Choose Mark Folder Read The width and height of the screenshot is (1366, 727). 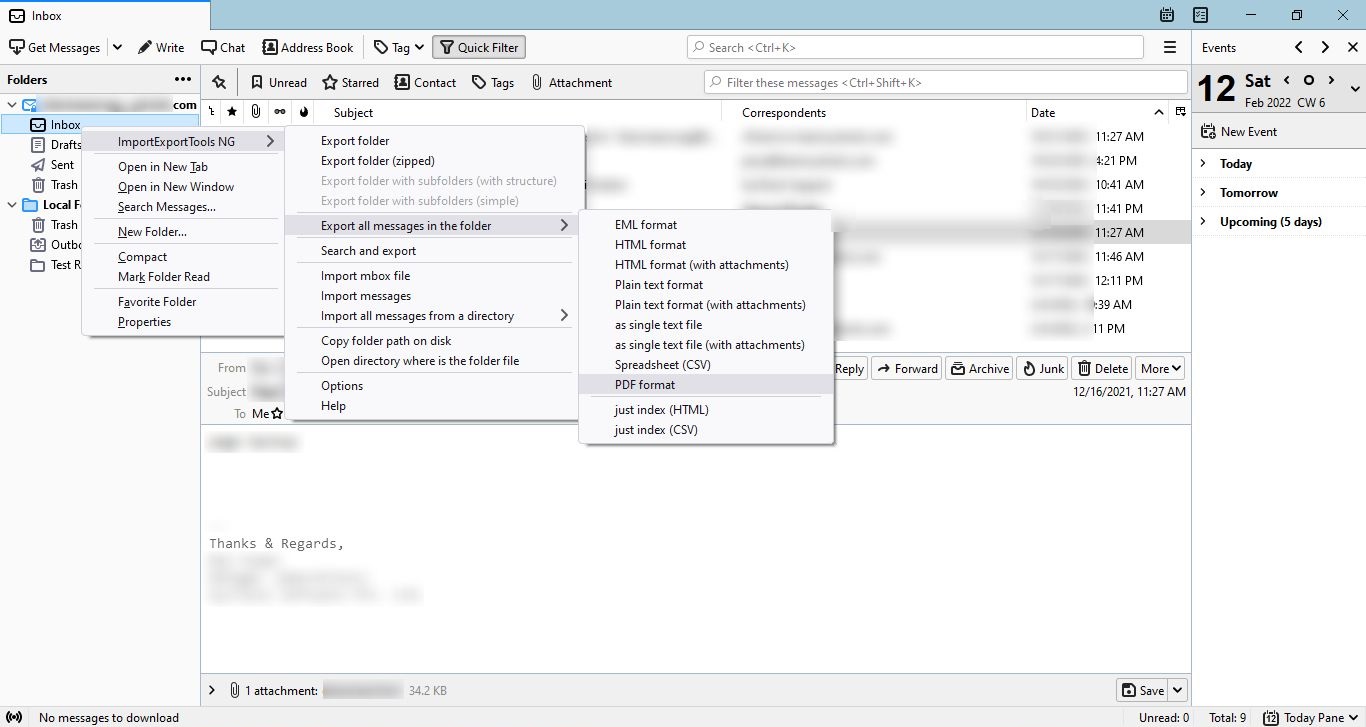click(x=164, y=277)
